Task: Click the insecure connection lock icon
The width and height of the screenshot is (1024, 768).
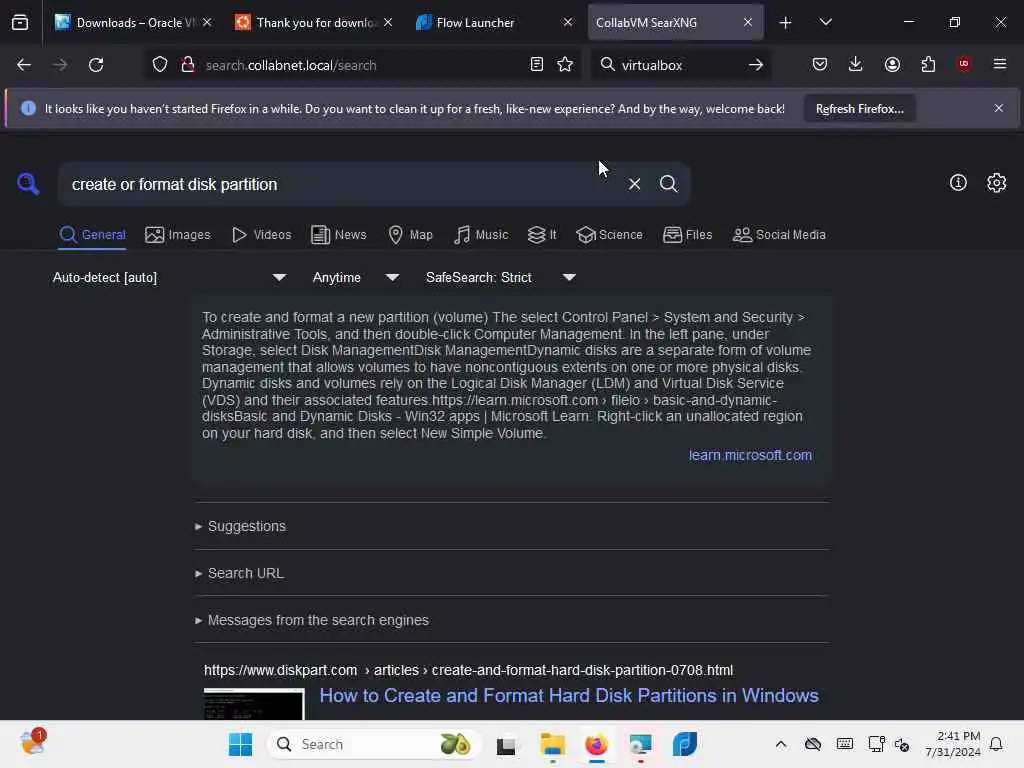Action: [188, 65]
